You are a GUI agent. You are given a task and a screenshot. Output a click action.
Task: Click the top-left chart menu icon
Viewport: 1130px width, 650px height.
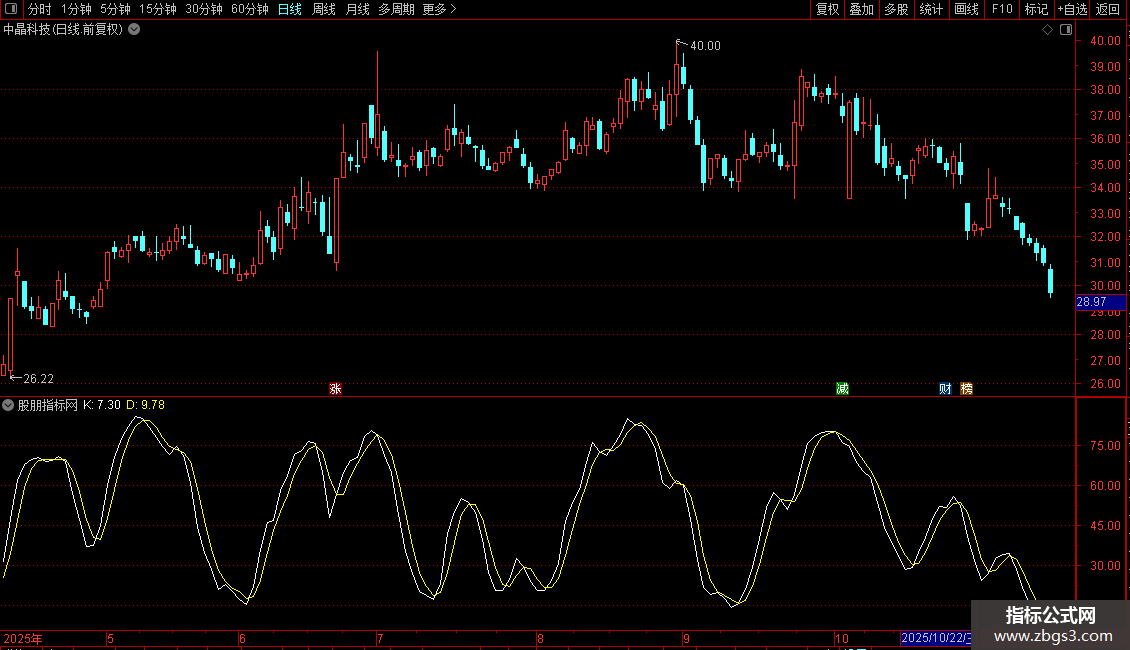click(10, 9)
